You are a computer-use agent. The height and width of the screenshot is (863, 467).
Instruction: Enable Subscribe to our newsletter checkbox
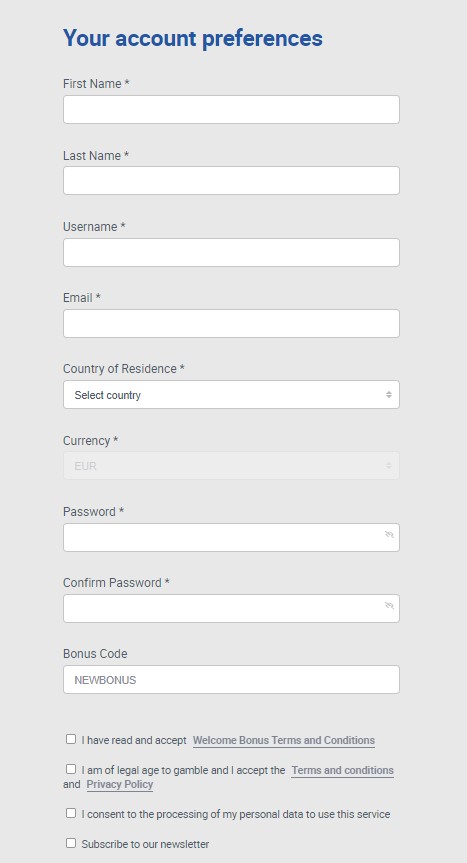[x=71, y=843]
